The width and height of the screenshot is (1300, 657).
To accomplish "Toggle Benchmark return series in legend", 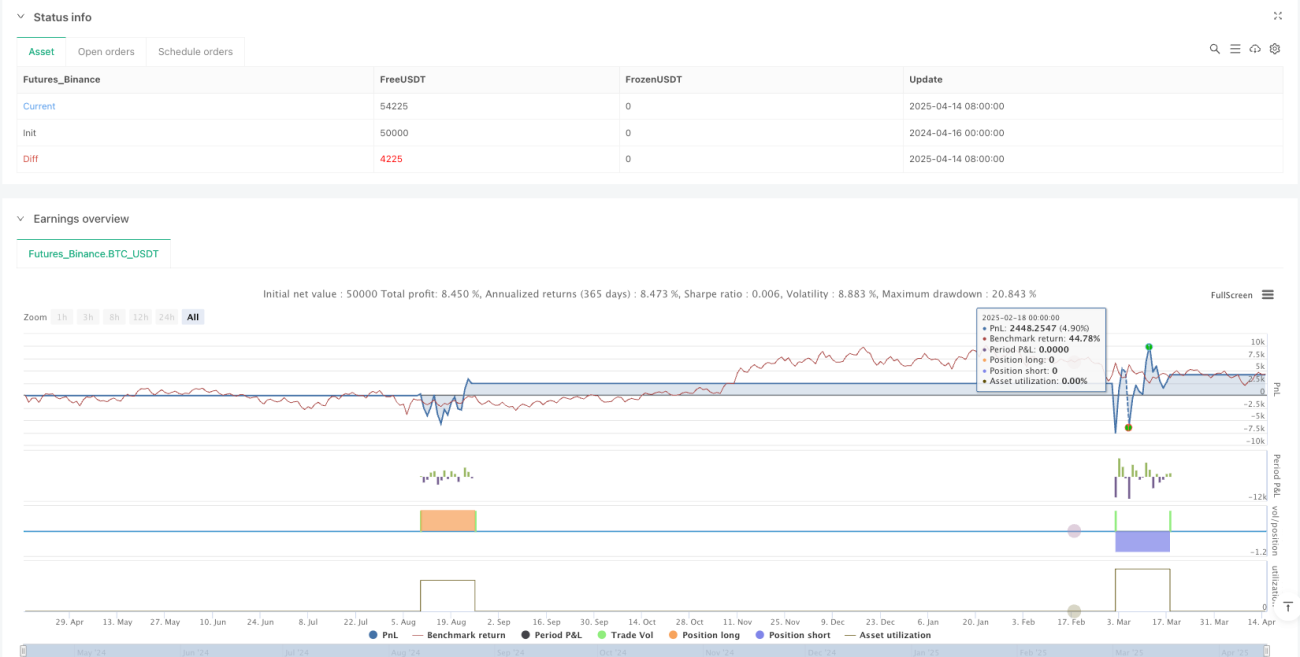I will point(459,635).
